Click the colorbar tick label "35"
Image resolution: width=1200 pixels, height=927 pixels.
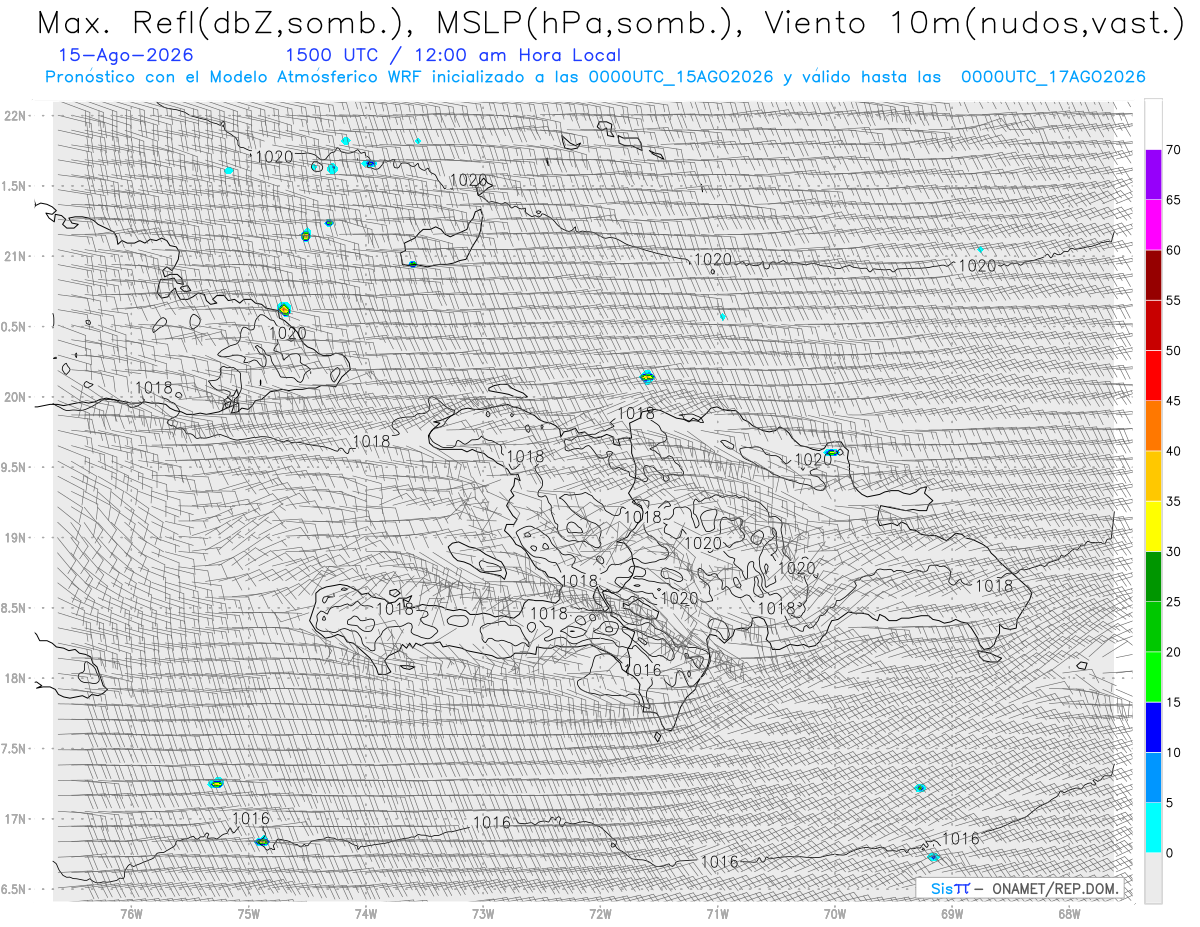[1174, 501]
